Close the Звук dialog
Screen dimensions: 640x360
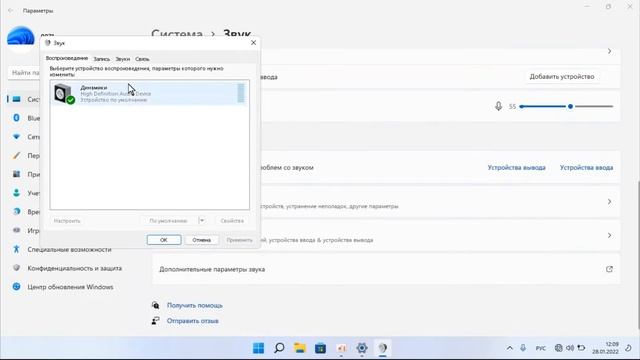pyautogui.click(x=253, y=42)
